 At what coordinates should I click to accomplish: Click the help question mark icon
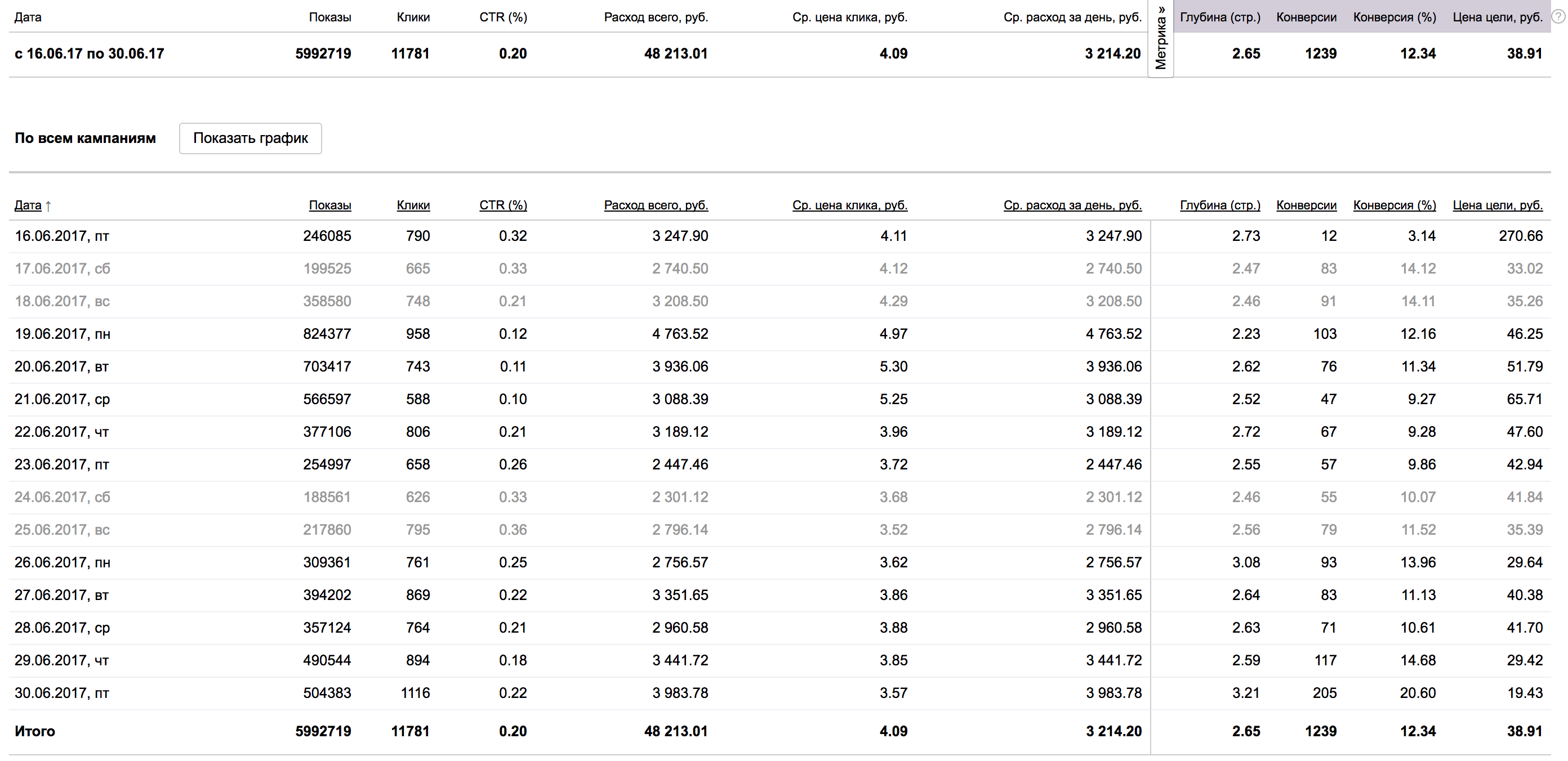click(x=1560, y=16)
